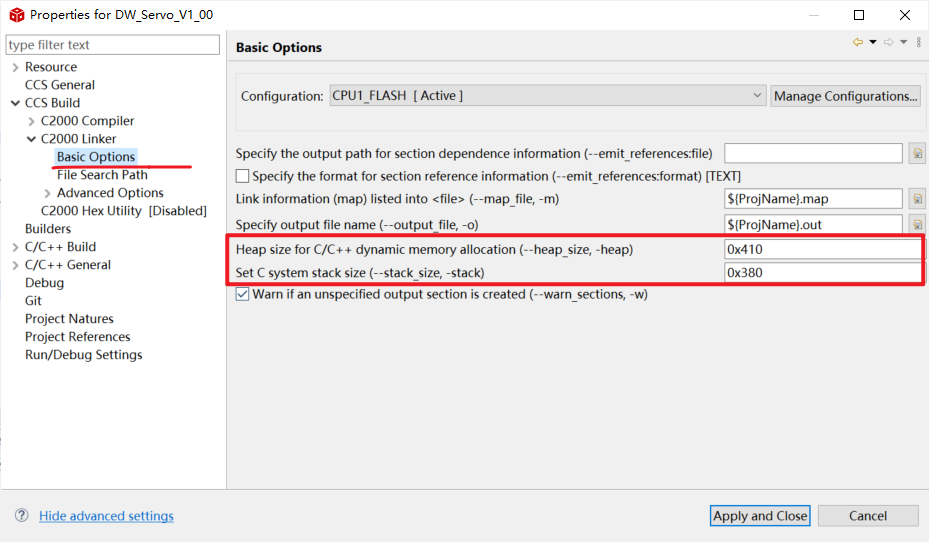Select CCS General in the tree
This screenshot has width=929, height=542.
[x=60, y=85]
